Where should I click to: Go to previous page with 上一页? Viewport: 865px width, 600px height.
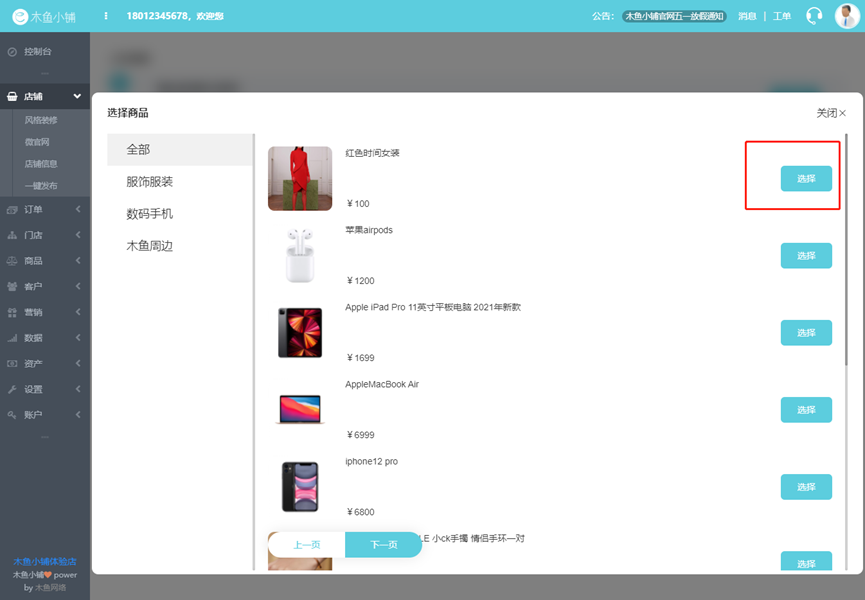tap(307, 545)
